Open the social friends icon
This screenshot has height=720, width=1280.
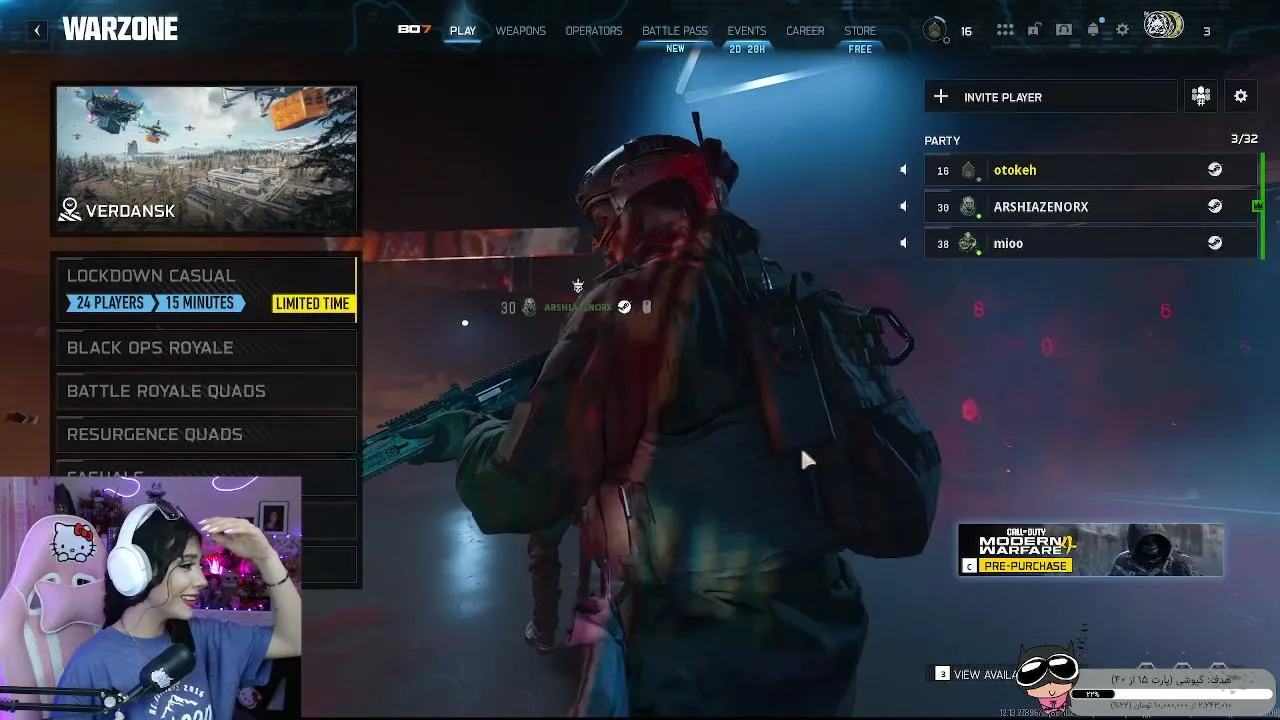coord(1064,30)
